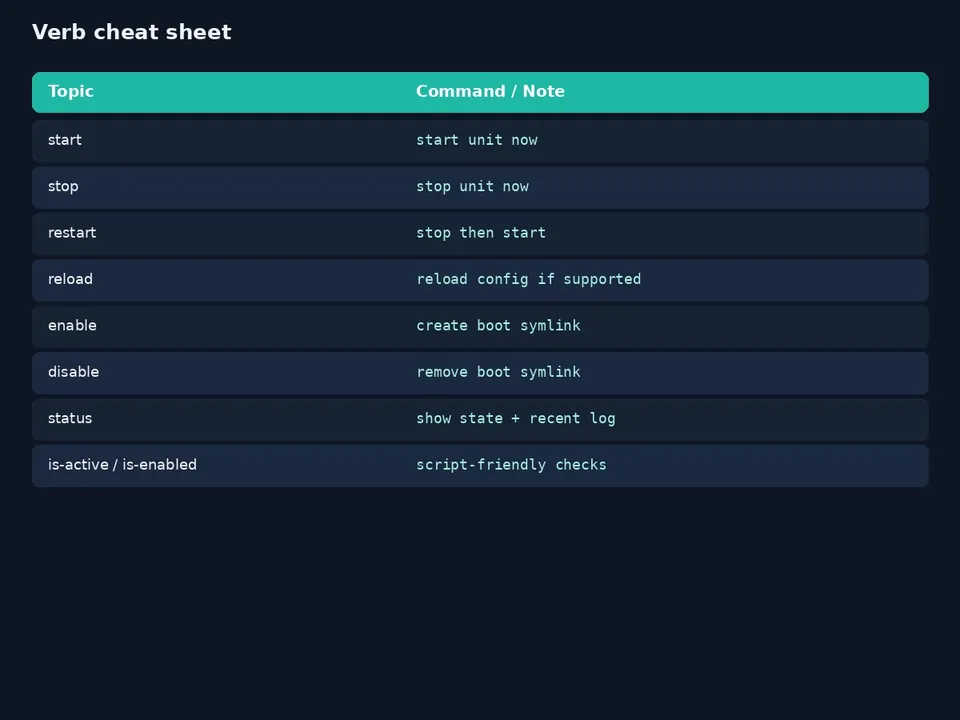The image size is (960, 720).
Task: Select the 'enable' topic cell
Action: tap(72, 326)
